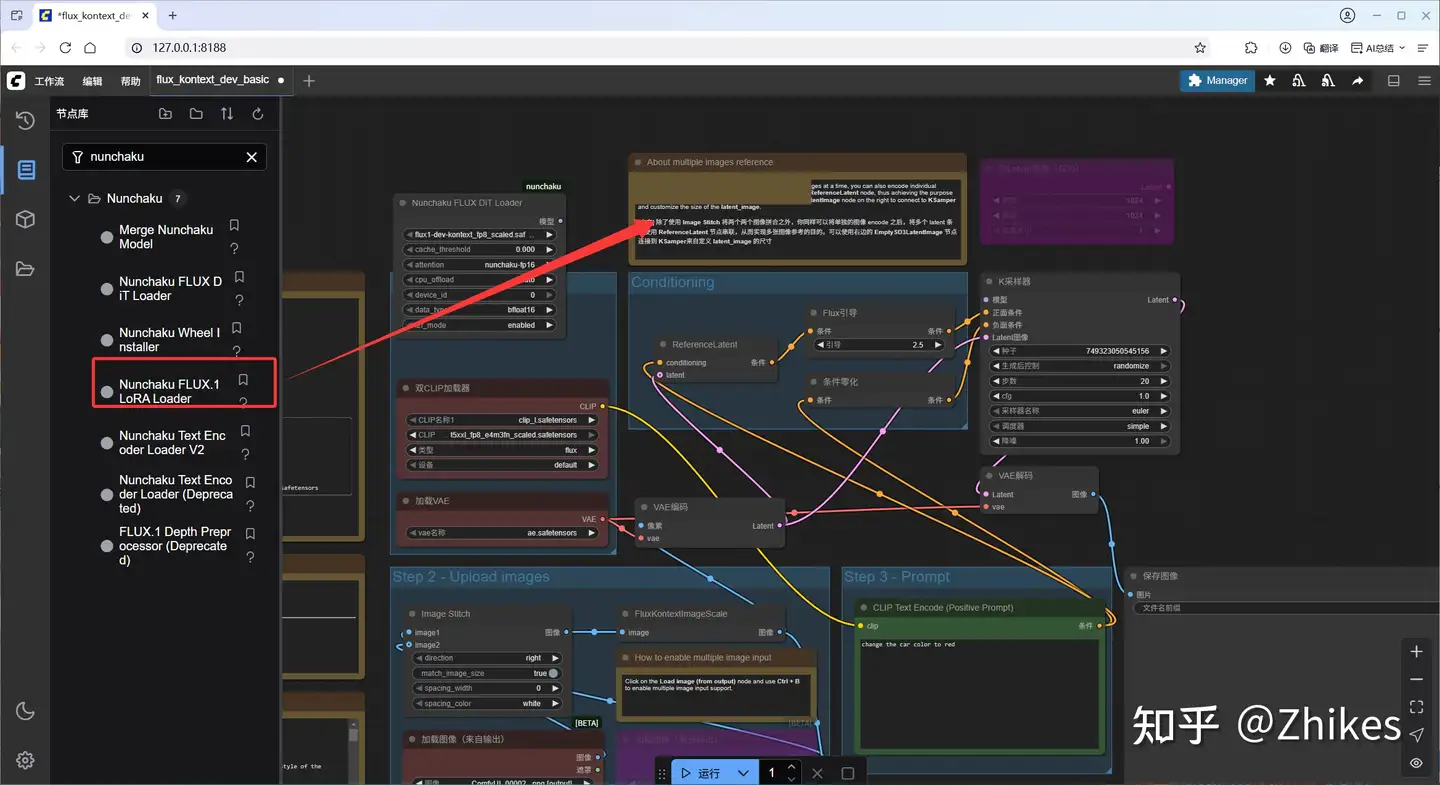
Task: Bookmark the Nunchaku Wheel Installer node
Action: pyautogui.click(x=237, y=328)
